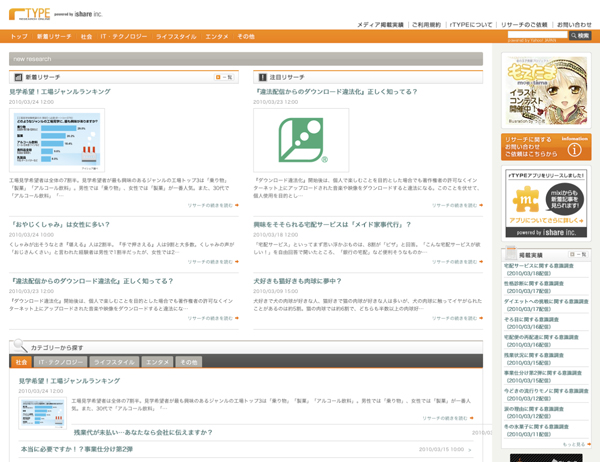Click the magnifier search button labeled 検索
This screenshot has width=600, height=462.
point(580,36)
